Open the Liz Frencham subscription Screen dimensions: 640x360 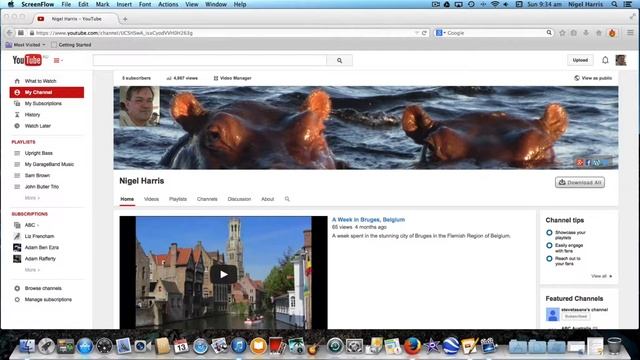tap(39, 236)
